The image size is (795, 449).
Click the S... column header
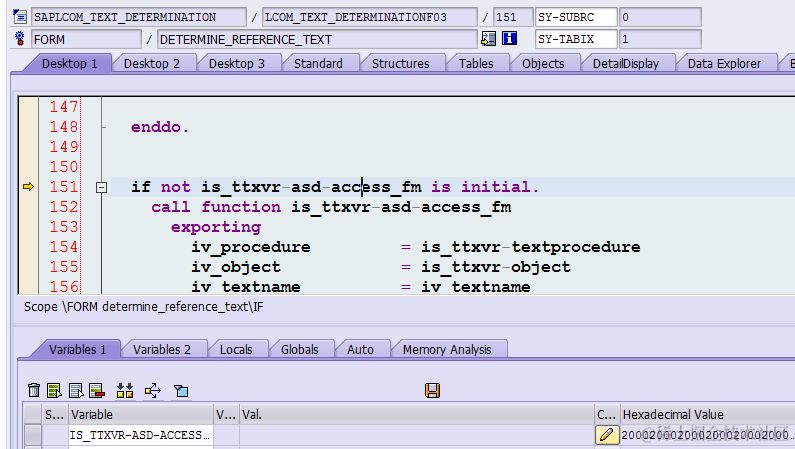[x=55, y=414]
